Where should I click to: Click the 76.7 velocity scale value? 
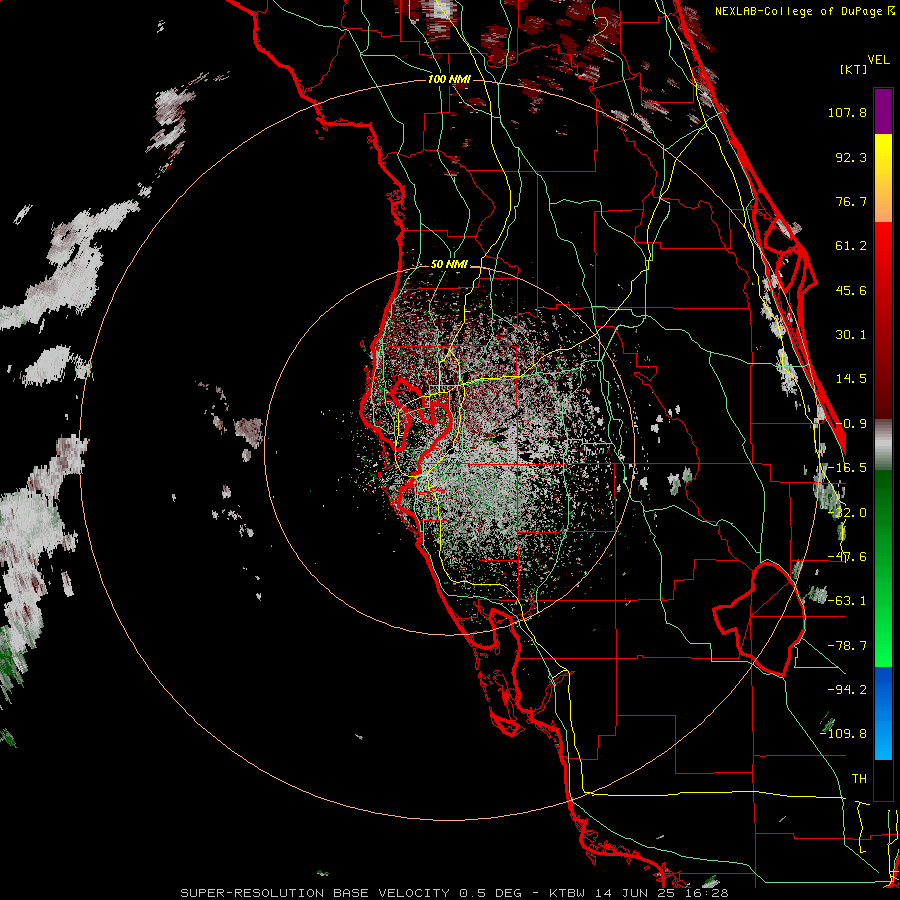click(851, 201)
